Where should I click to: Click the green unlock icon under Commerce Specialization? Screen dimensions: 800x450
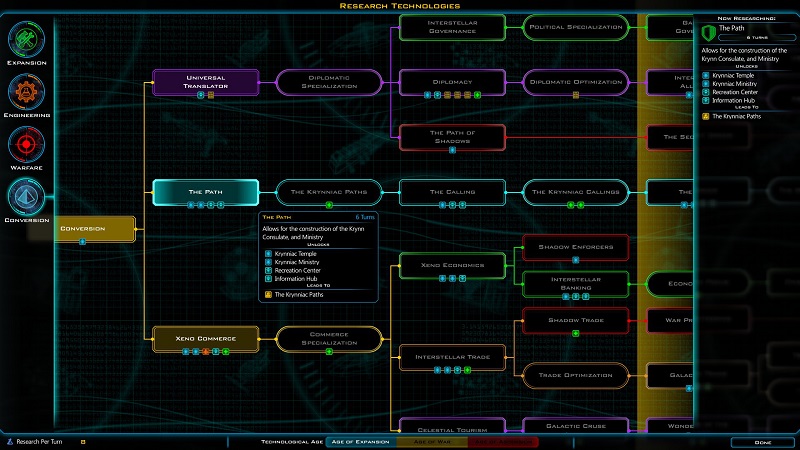329,352
